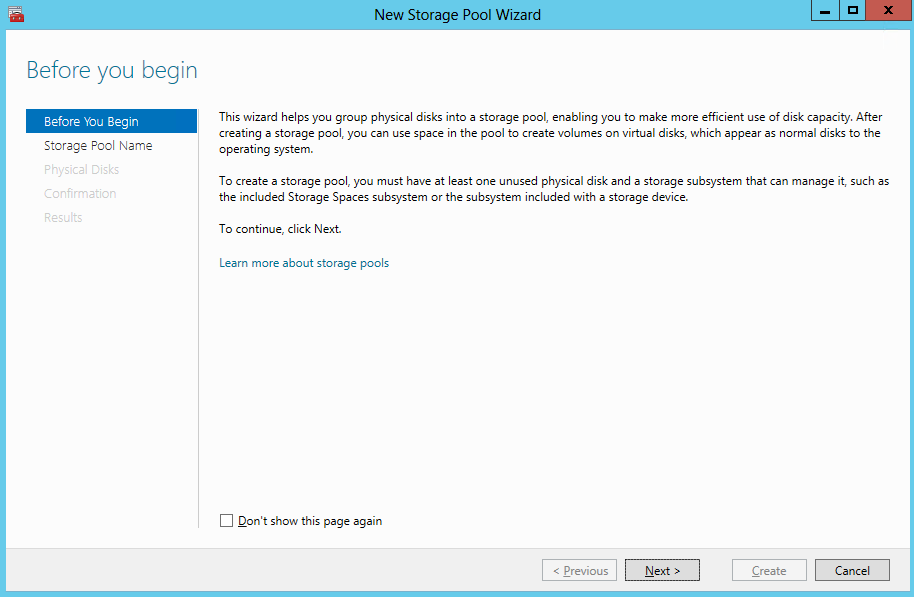Click the Next button
The width and height of the screenshot is (914, 597).
tap(662, 570)
